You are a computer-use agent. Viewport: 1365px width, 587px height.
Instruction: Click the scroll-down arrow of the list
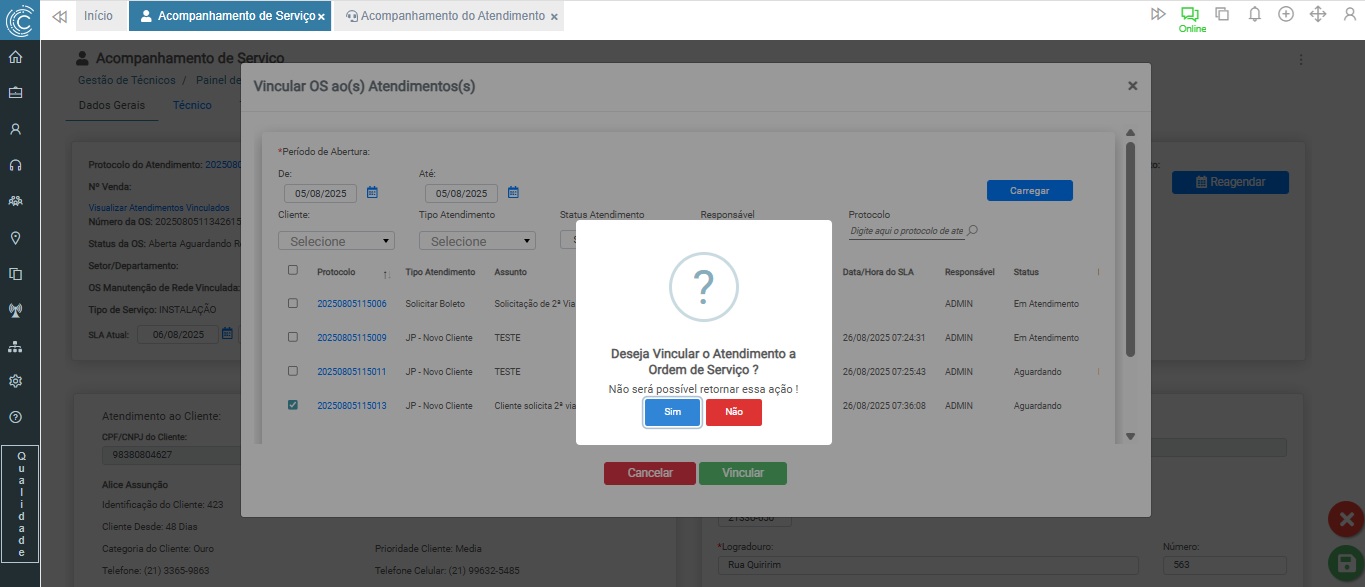point(1130,436)
